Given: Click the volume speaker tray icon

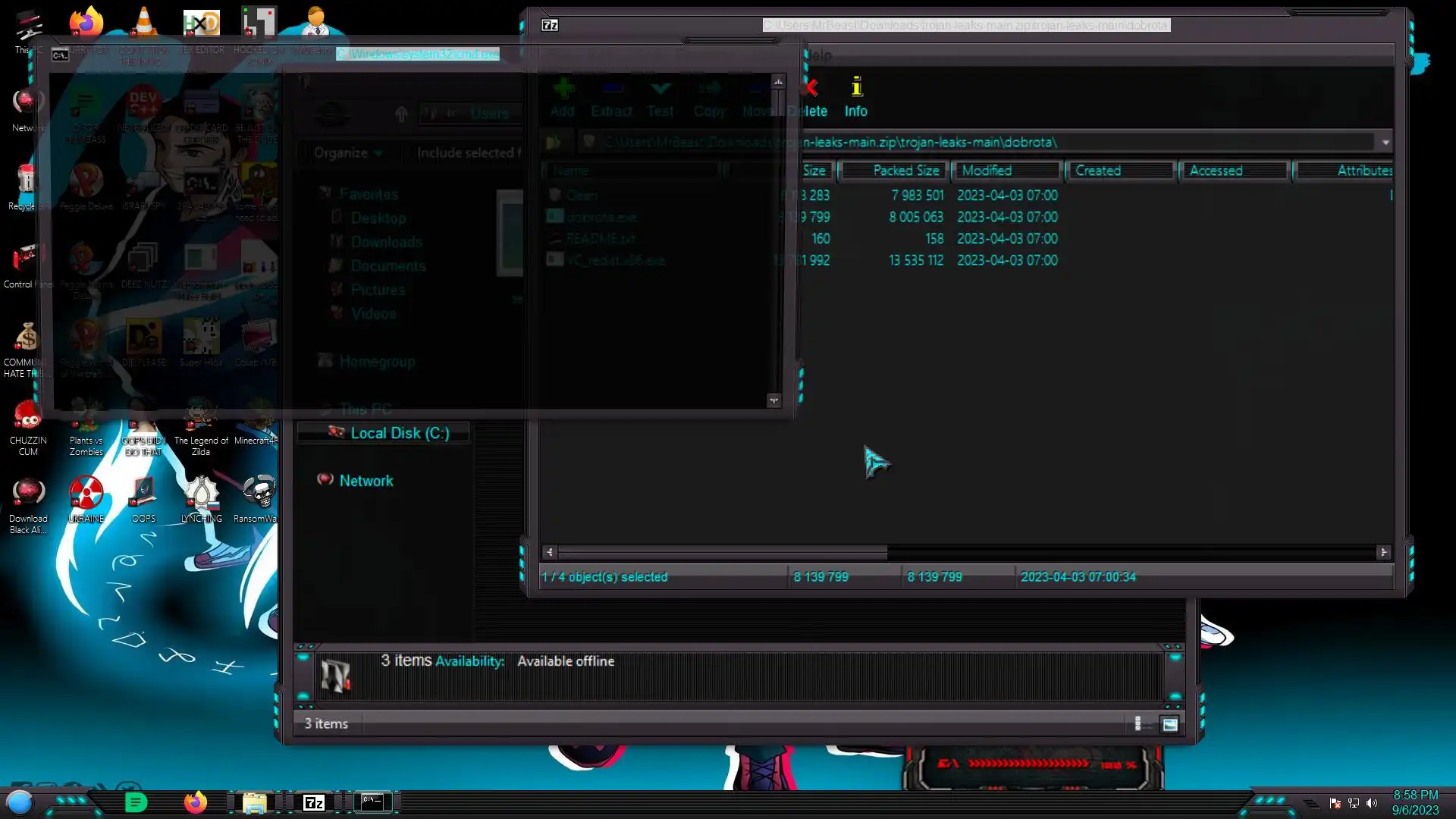Looking at the screenshot, I should click(1371, 803).
